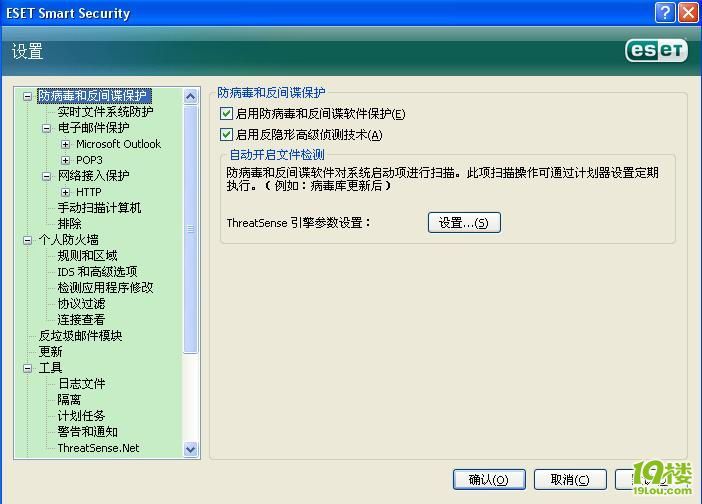Collapse the 工具 tree node
Image resolution: width=702 pixels, height=504 pixels.
click(27, 368)
